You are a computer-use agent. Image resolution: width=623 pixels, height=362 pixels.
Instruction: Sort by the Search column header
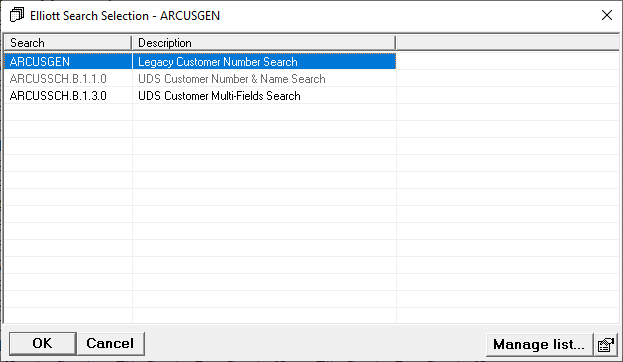(x=68, y=43)
